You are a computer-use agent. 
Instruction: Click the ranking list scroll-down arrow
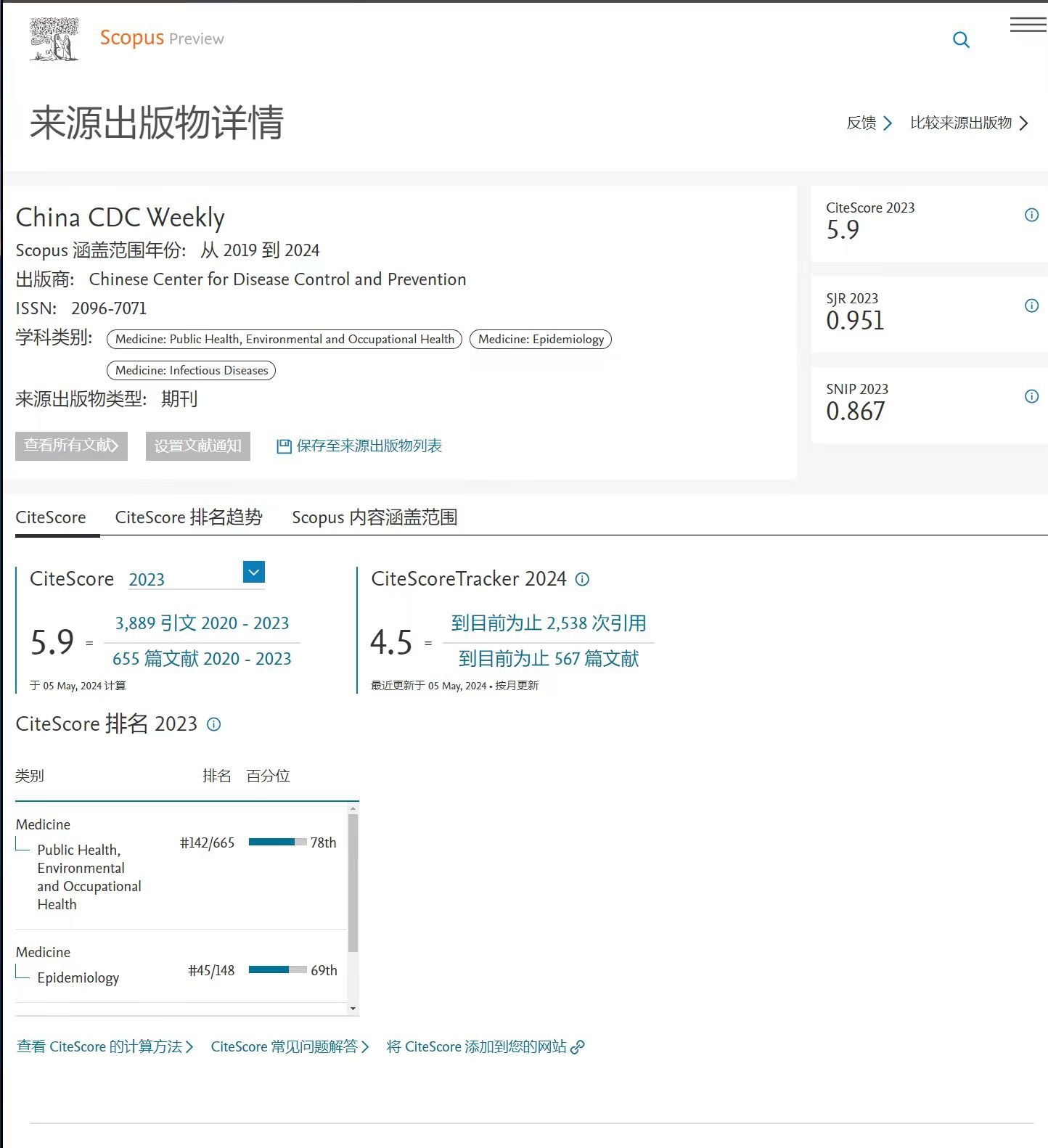click(x=353, y=1009)
